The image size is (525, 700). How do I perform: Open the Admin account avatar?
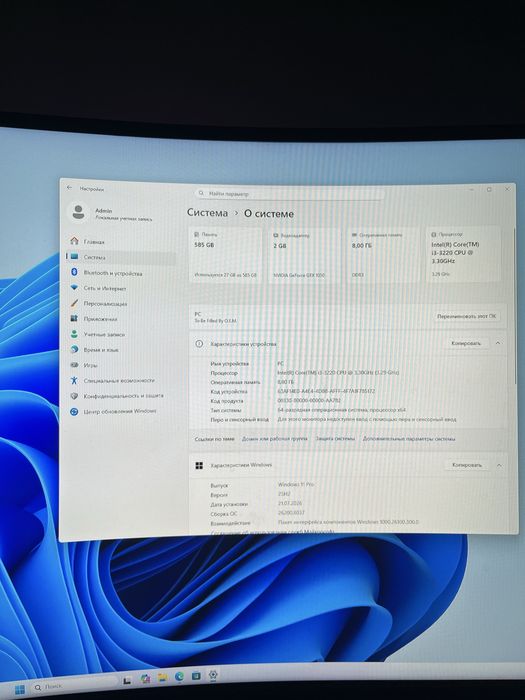pos(79,212)
